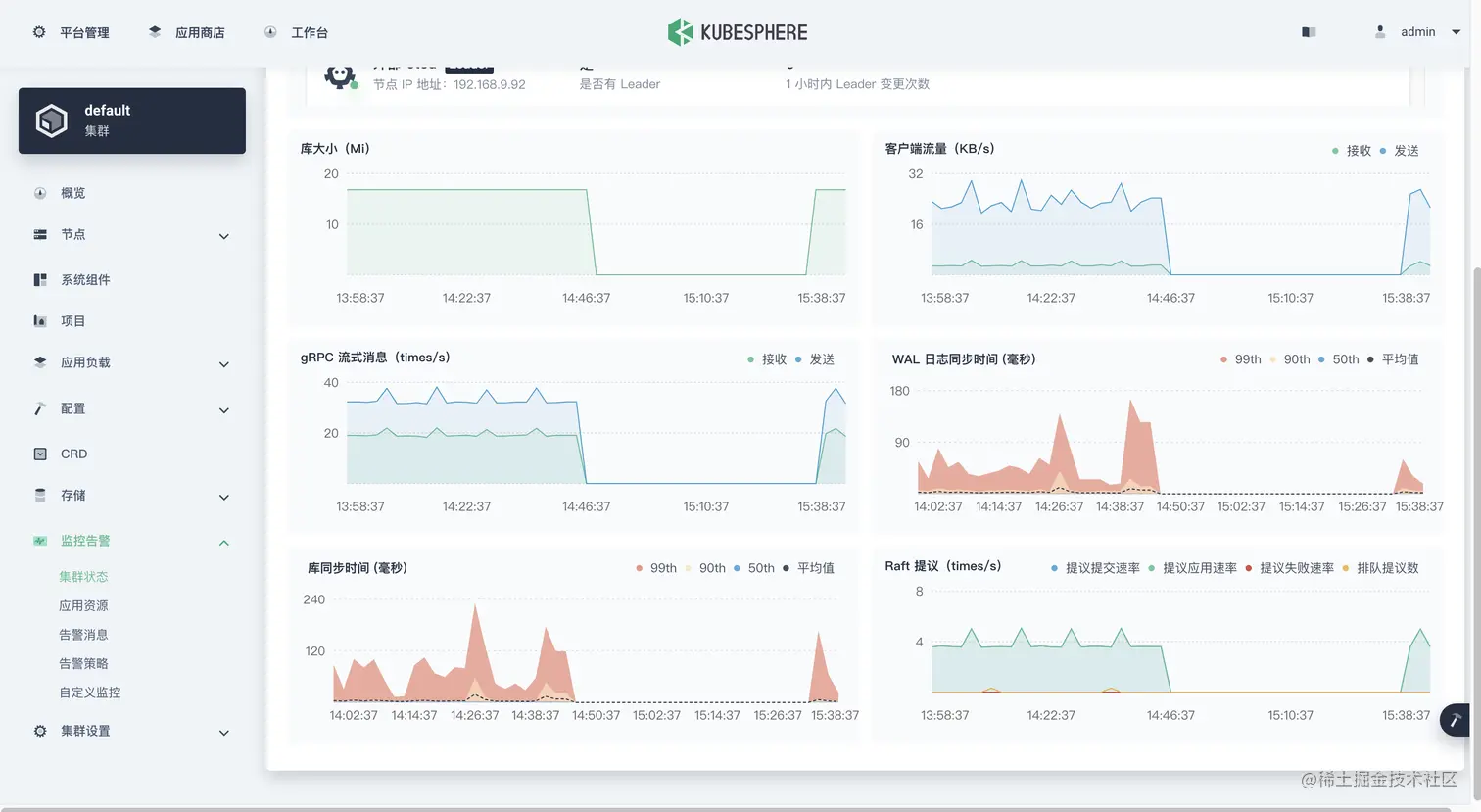Viewport: 1481px width, 812px height.
Task: Collapse the 监控告警 menu chevron
Action: tap(223, 543)
